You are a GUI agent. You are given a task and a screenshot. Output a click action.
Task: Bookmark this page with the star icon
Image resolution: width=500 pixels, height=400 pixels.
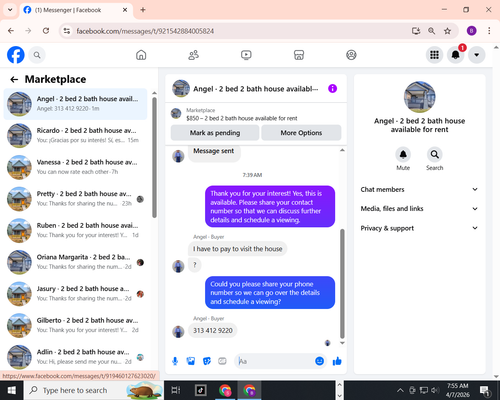tap(447, 31)
